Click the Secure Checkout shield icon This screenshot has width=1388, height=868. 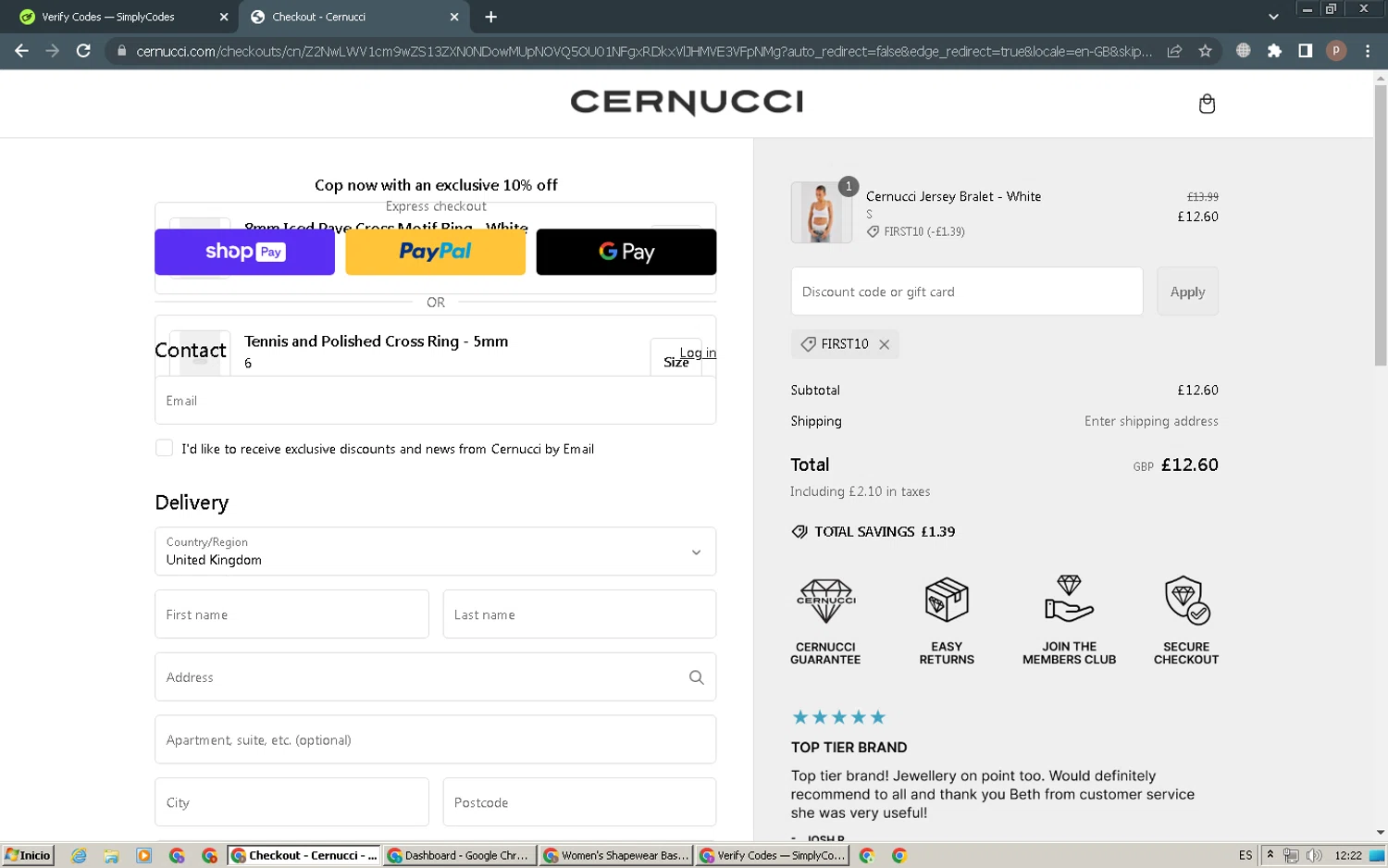(x=1187, y=600)
